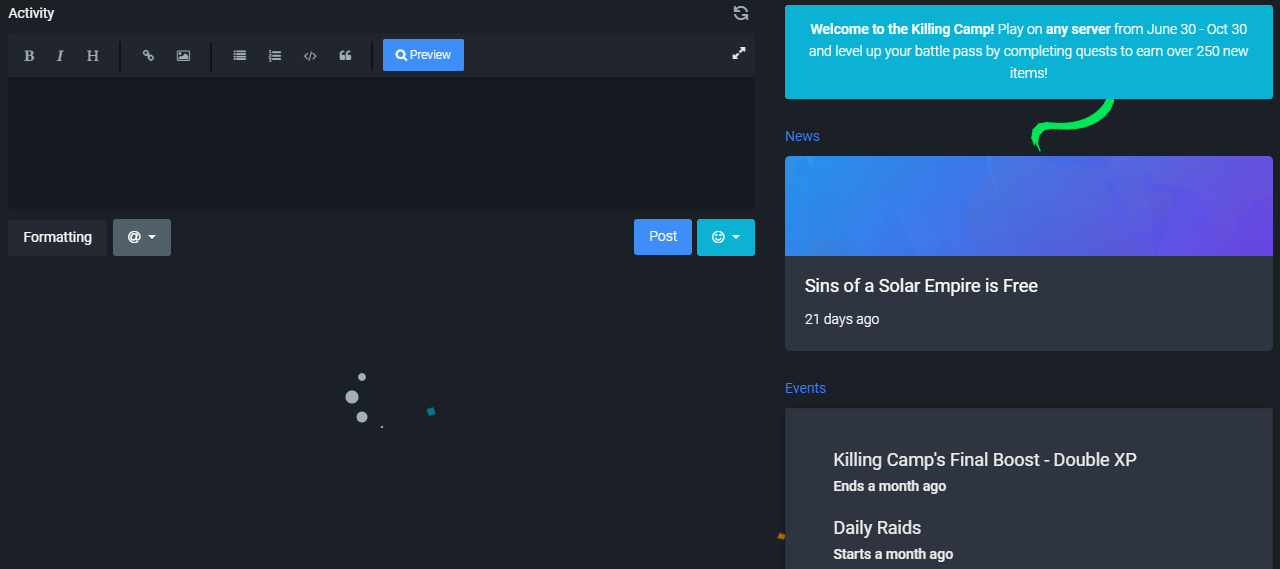View the Daily Raids event
Screen dimensions: 1280x569
(877, 528)
